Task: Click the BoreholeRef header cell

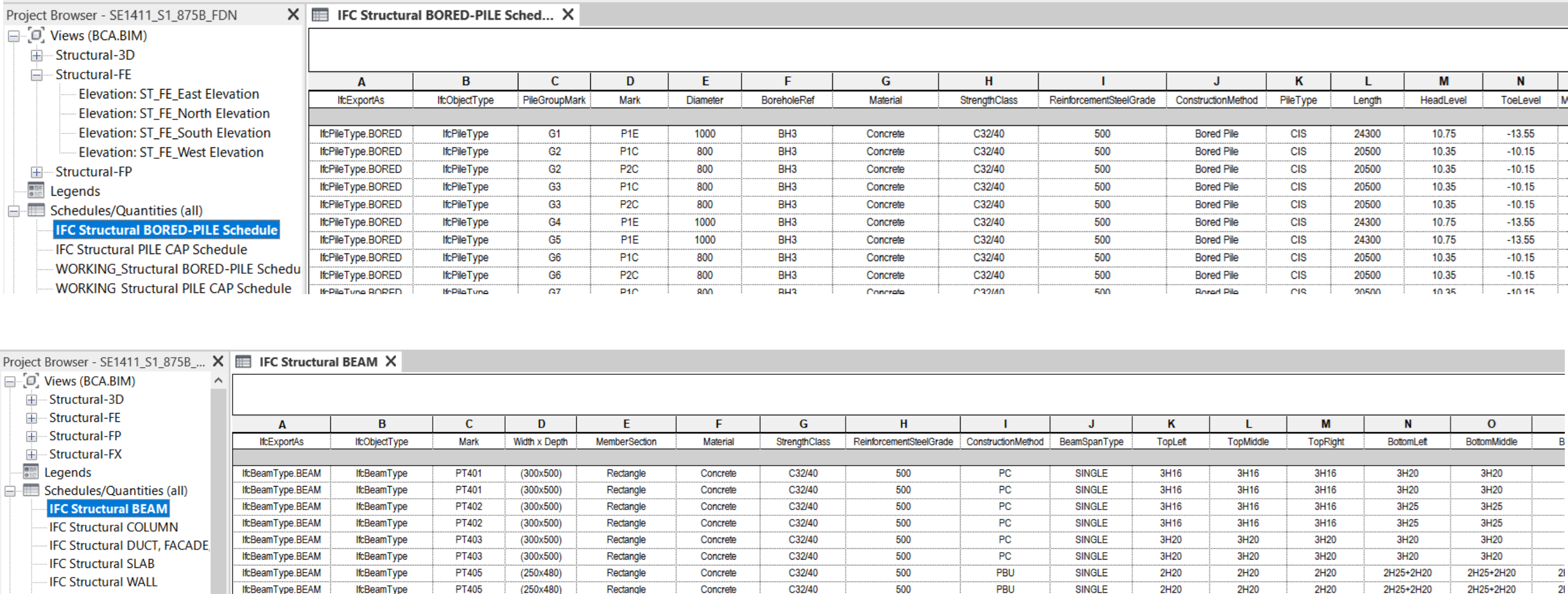Action: (x=787, y=100)
